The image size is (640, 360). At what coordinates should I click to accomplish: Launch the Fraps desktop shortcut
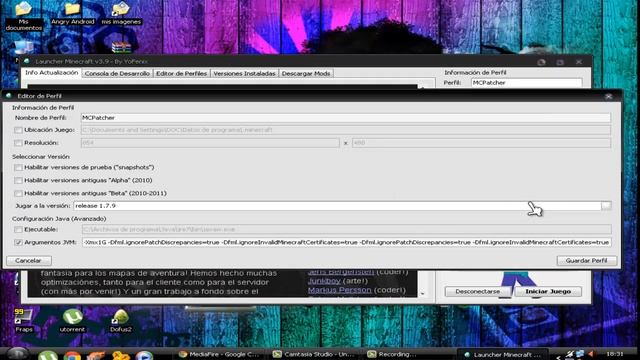point(23,320)
